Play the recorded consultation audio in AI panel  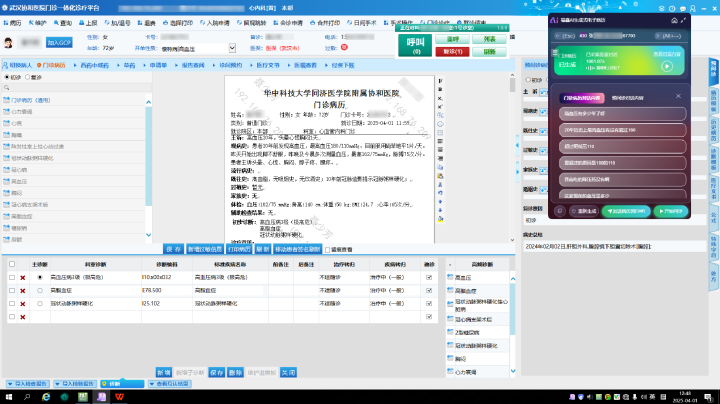[667, 67]
